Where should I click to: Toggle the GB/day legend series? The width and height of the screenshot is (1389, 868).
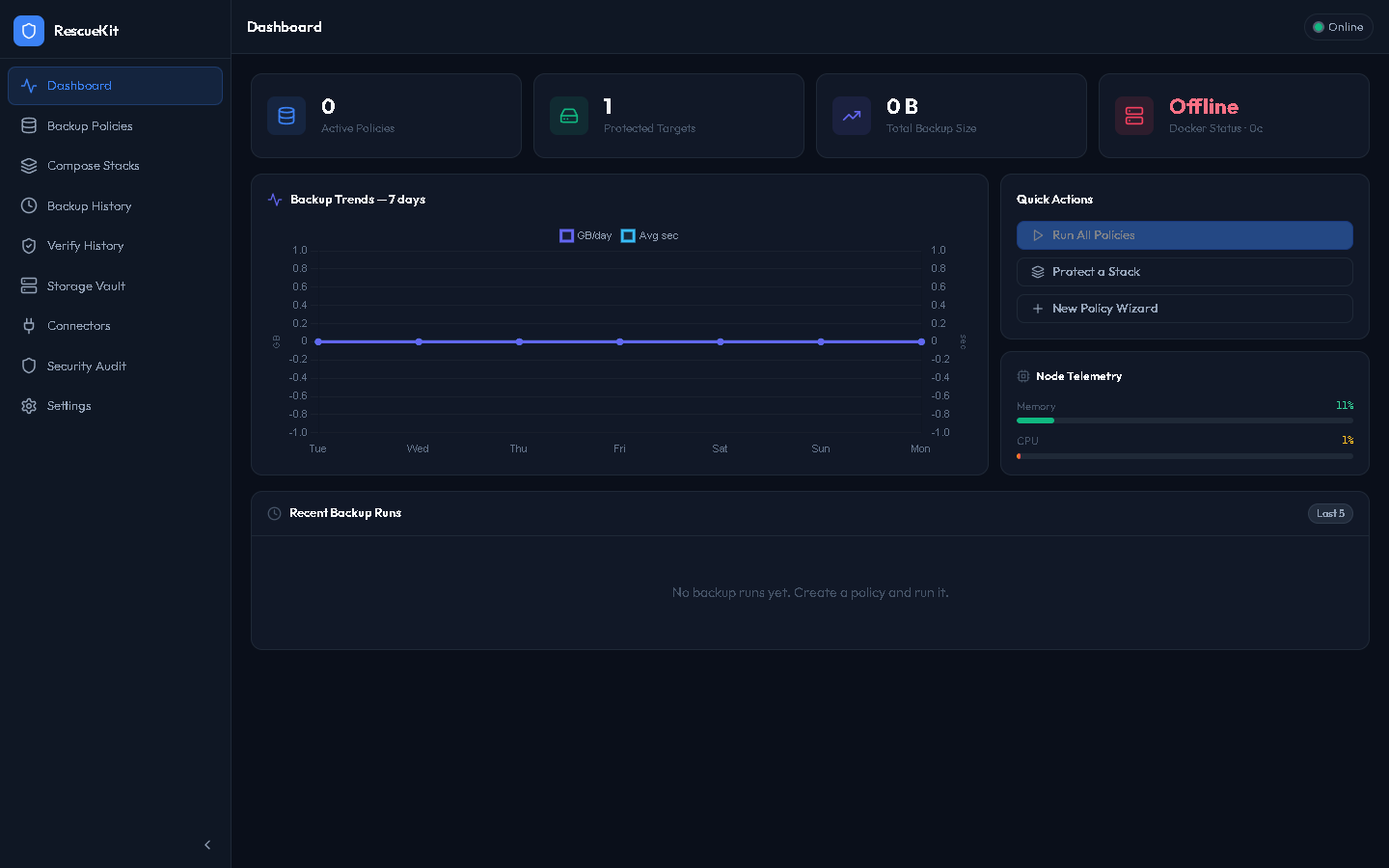pyautogui.click(x=586, y=235)
